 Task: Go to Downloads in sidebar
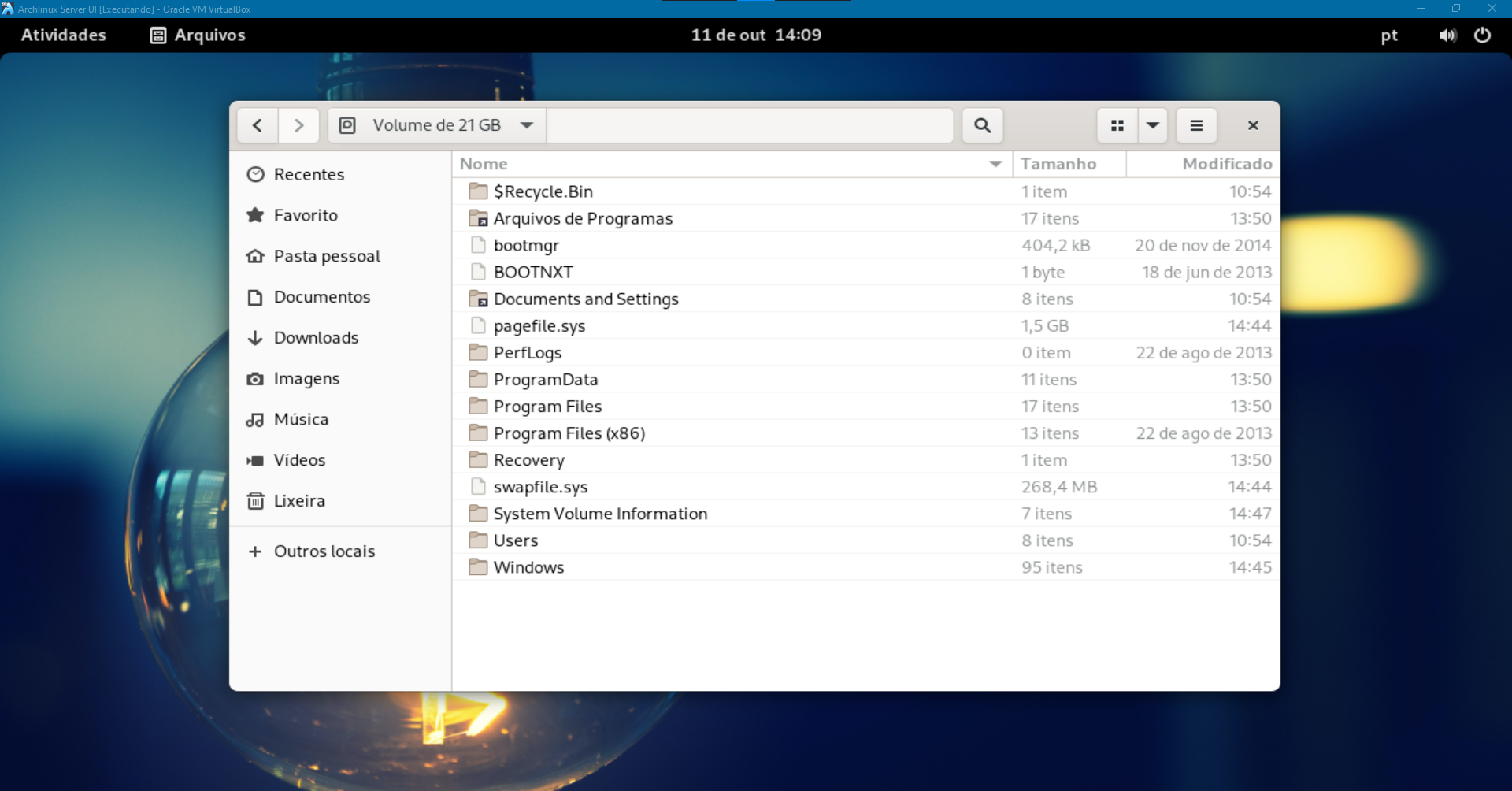click(x=316, y=338)
